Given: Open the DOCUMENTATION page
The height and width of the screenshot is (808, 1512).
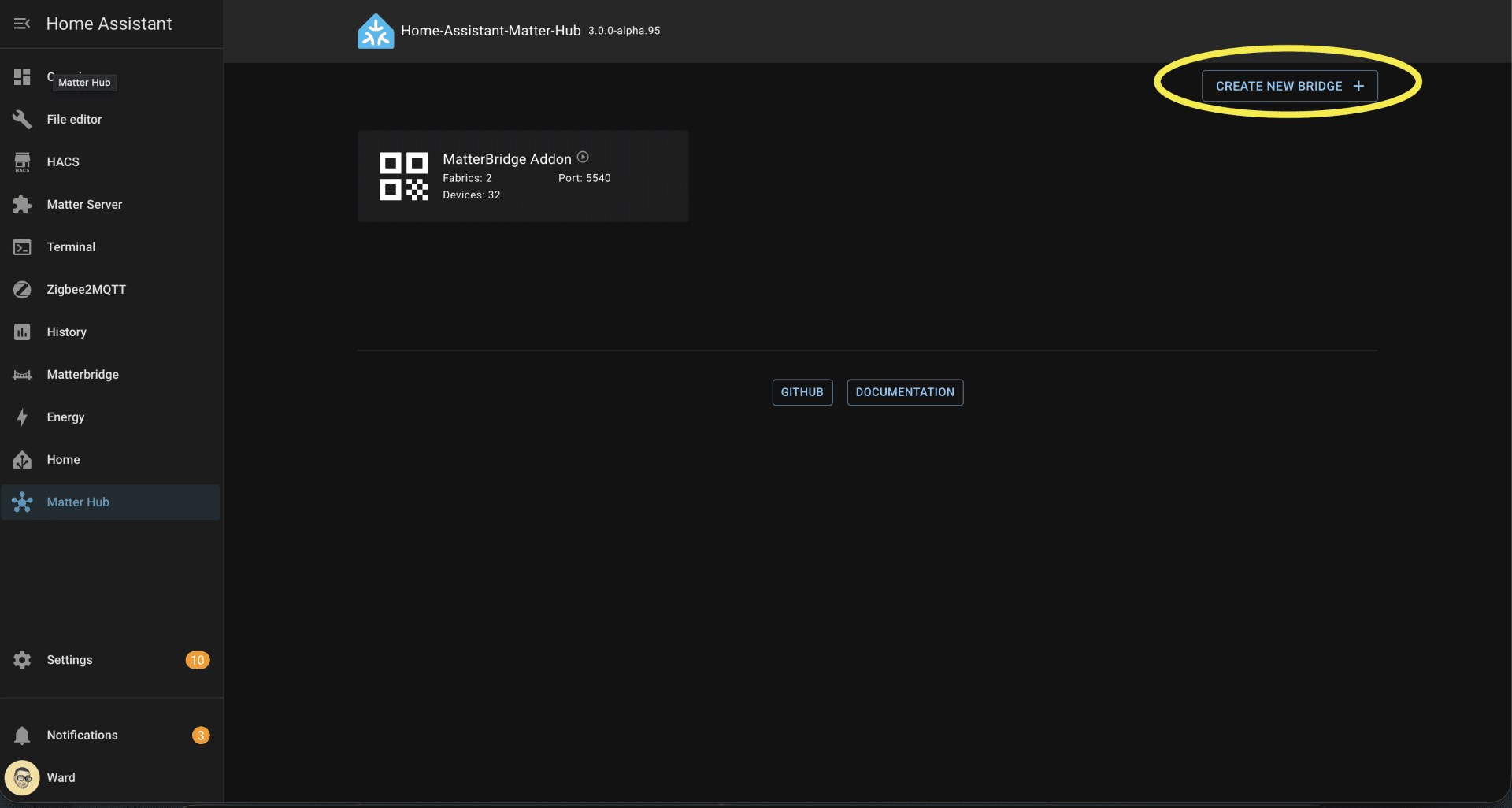Looking at the screenshot, I should pos(904,391).
